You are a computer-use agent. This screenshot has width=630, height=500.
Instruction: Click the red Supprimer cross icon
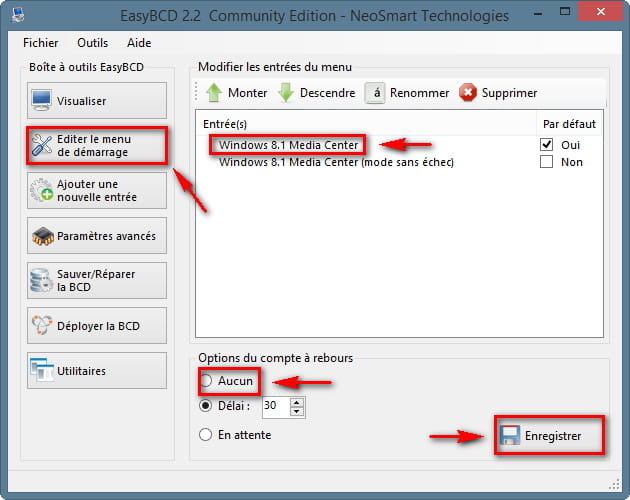(468, 92)
